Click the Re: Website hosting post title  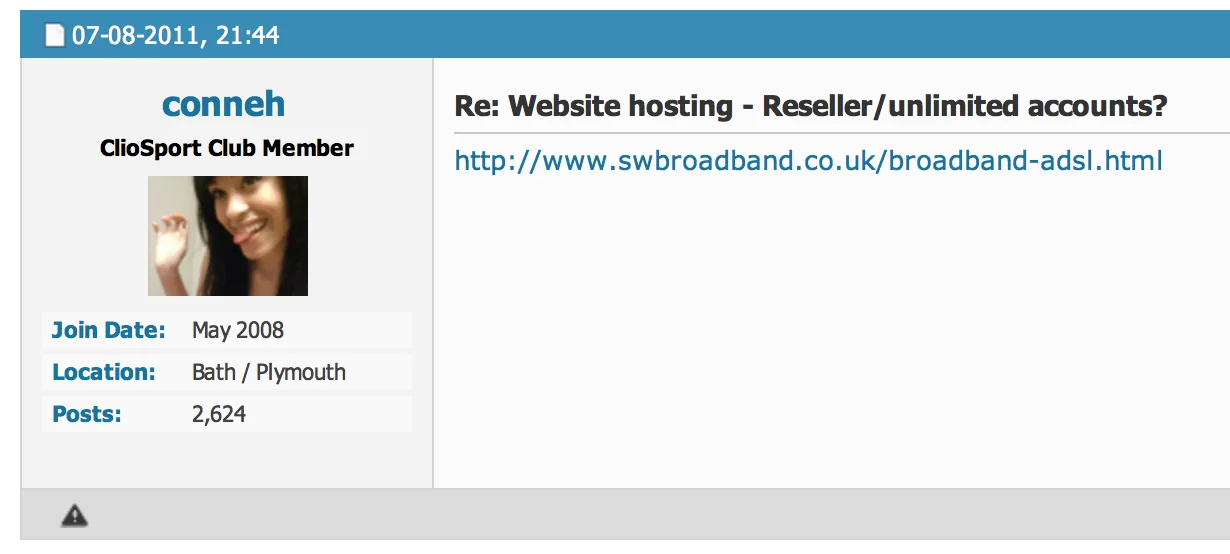tap(811, 106)
